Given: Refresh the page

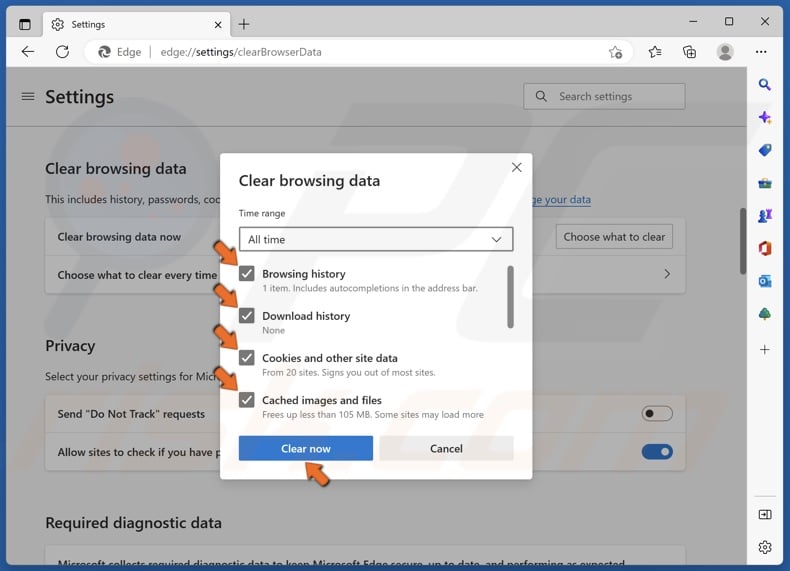Looking at the screenshot, I should click(x=62, y=51).
